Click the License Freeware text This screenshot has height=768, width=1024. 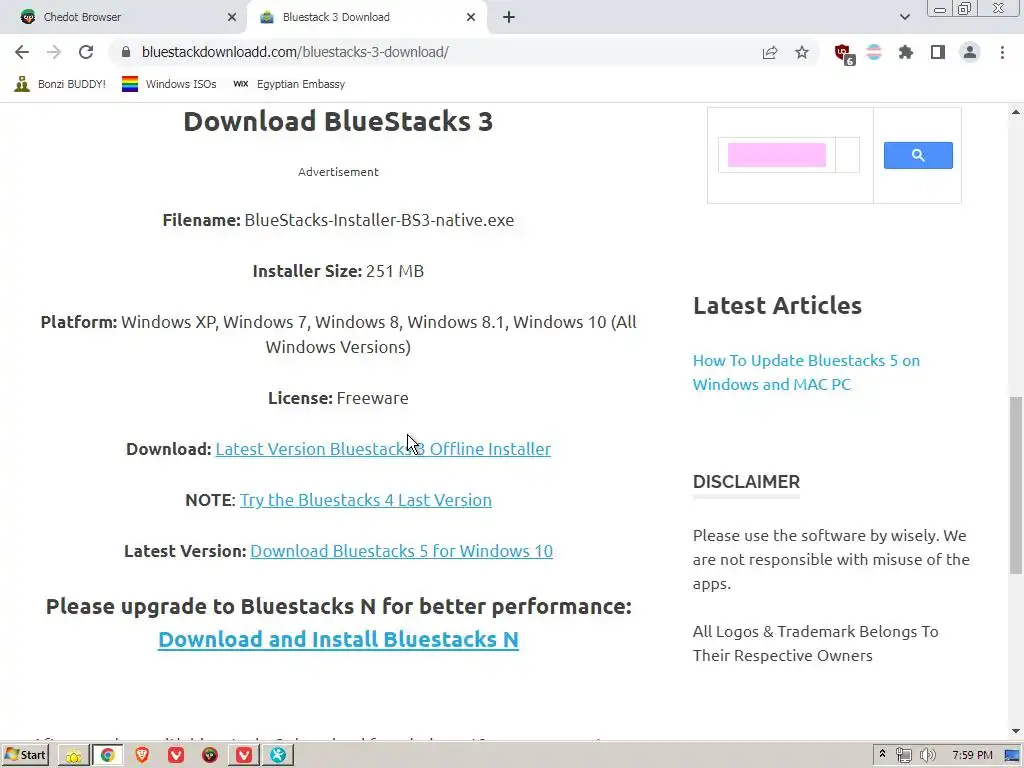click(x=338, y=398)
